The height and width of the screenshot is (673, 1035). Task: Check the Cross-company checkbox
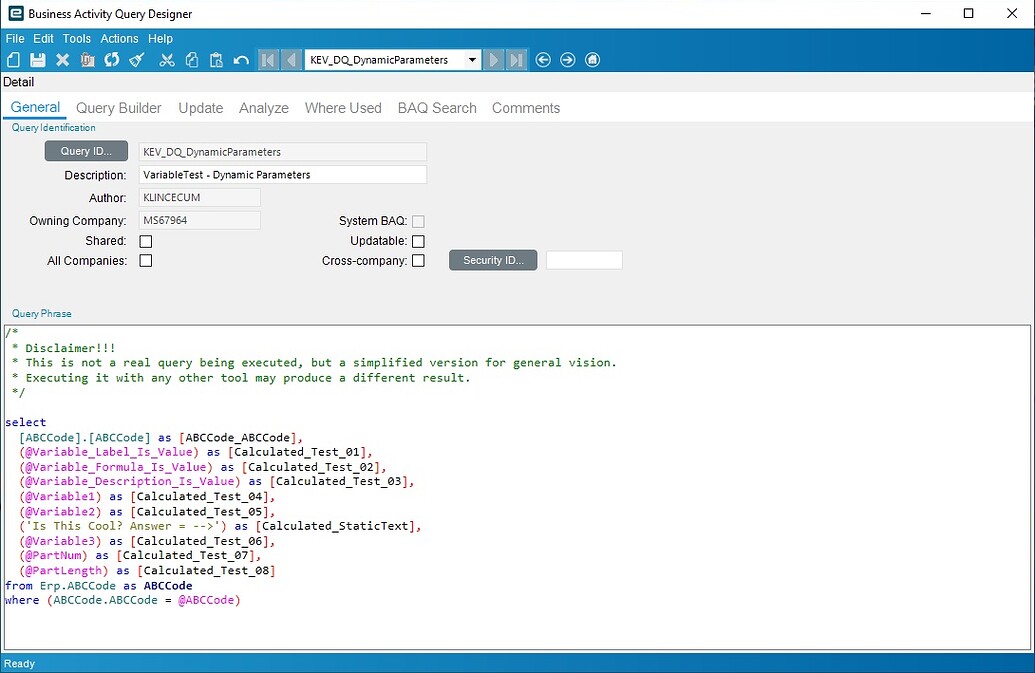(418, 261)
